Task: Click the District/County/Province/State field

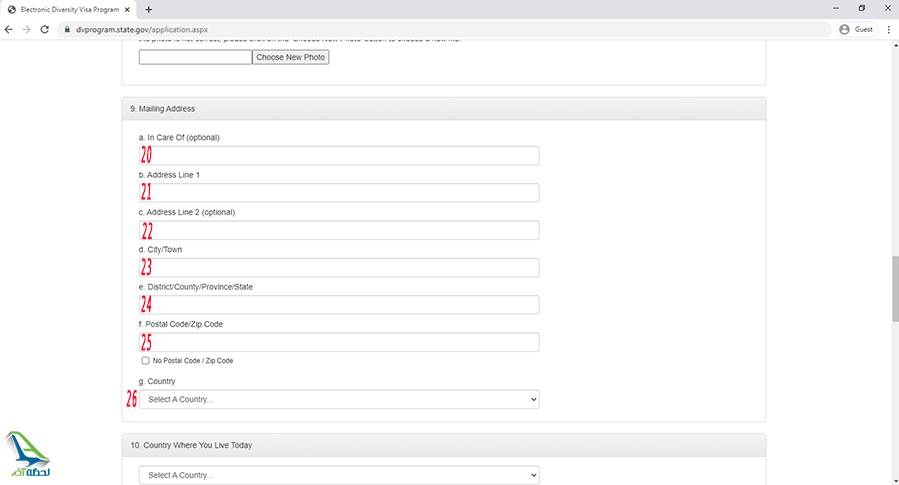Action: pyautogui.click(x=339, y=305)
